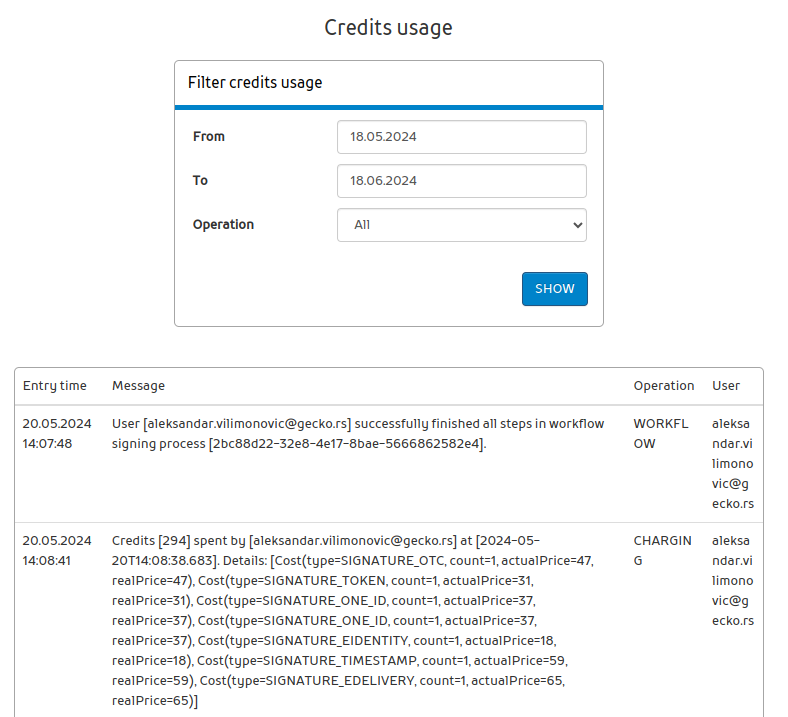
Task: Select the Operation column header in the table
Action: (663, 385)
